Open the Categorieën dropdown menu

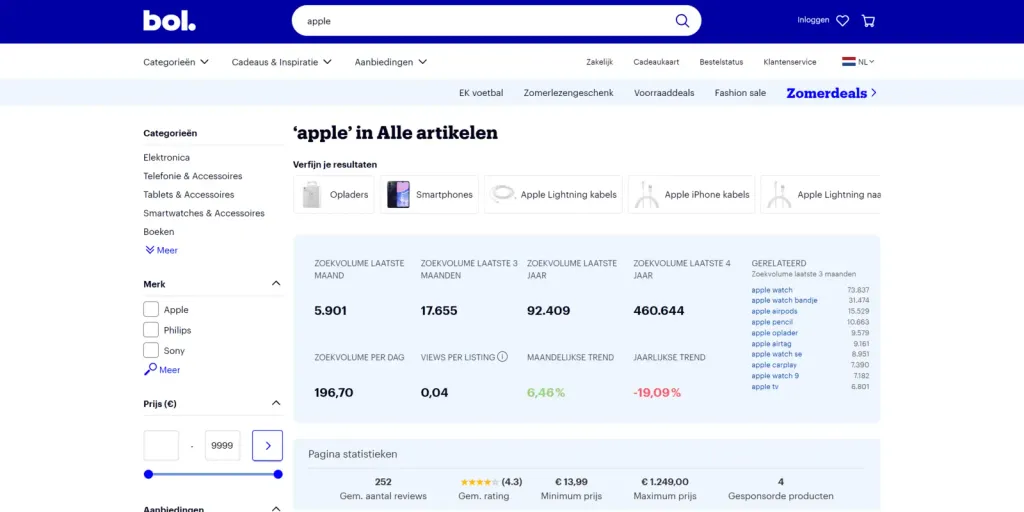click(x=176, y=62)
